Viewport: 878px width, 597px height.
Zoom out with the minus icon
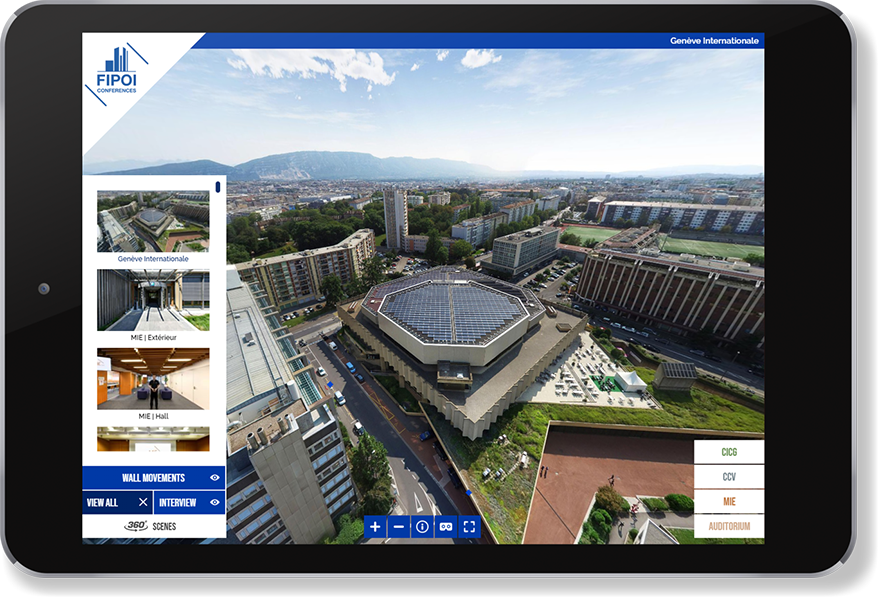399,526
